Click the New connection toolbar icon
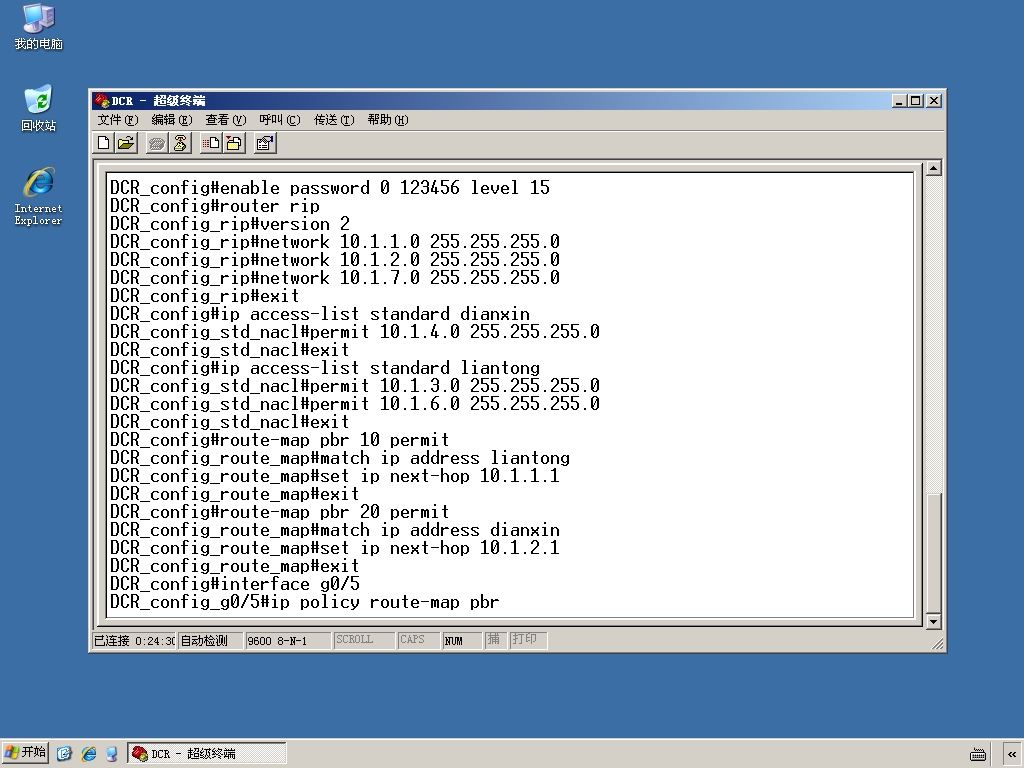This screenshot has width=1024, height=768. click(x=103, y=143)
